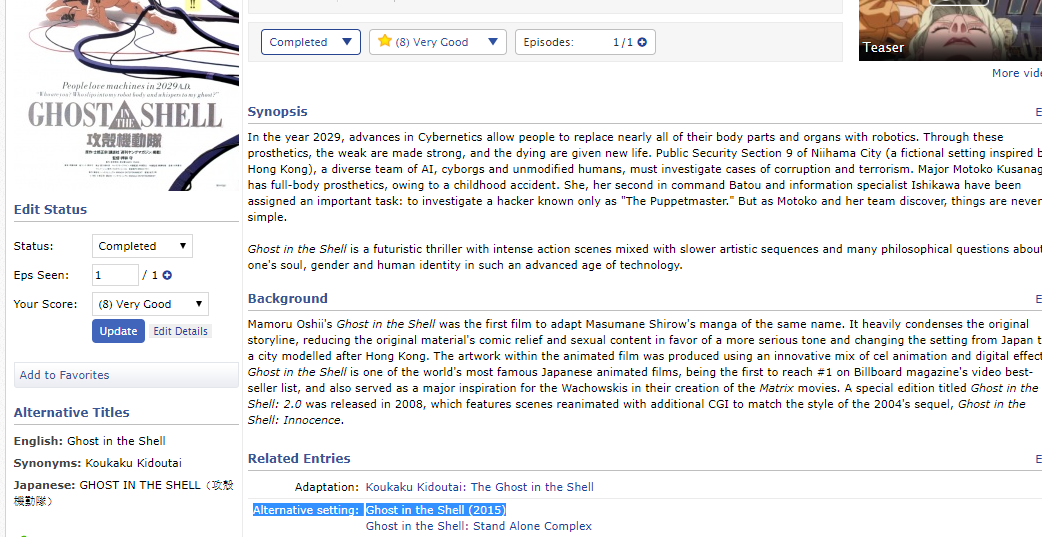Click the Related Entries heading
Image resolution: width=1042 pixels, height=537 pixels.
tap(299, 459)
